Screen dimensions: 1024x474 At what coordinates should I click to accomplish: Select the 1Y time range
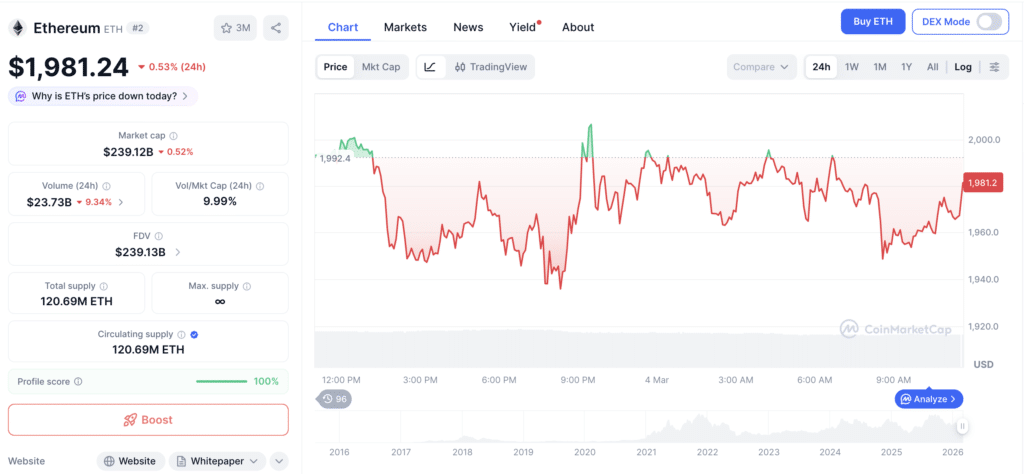[906, 67]
